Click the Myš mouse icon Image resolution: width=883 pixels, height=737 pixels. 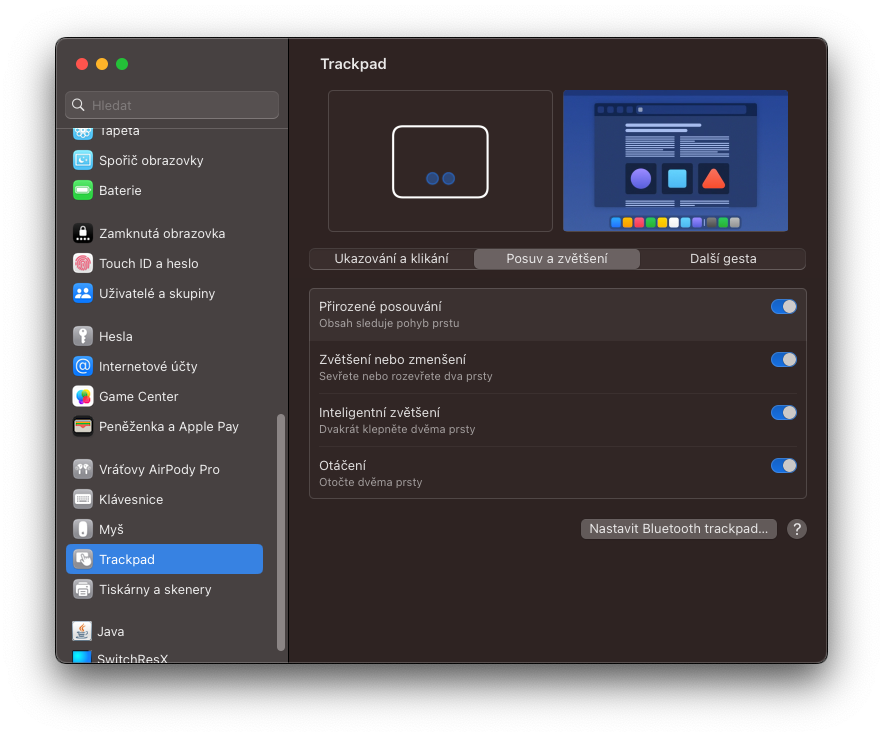[83, 529]
